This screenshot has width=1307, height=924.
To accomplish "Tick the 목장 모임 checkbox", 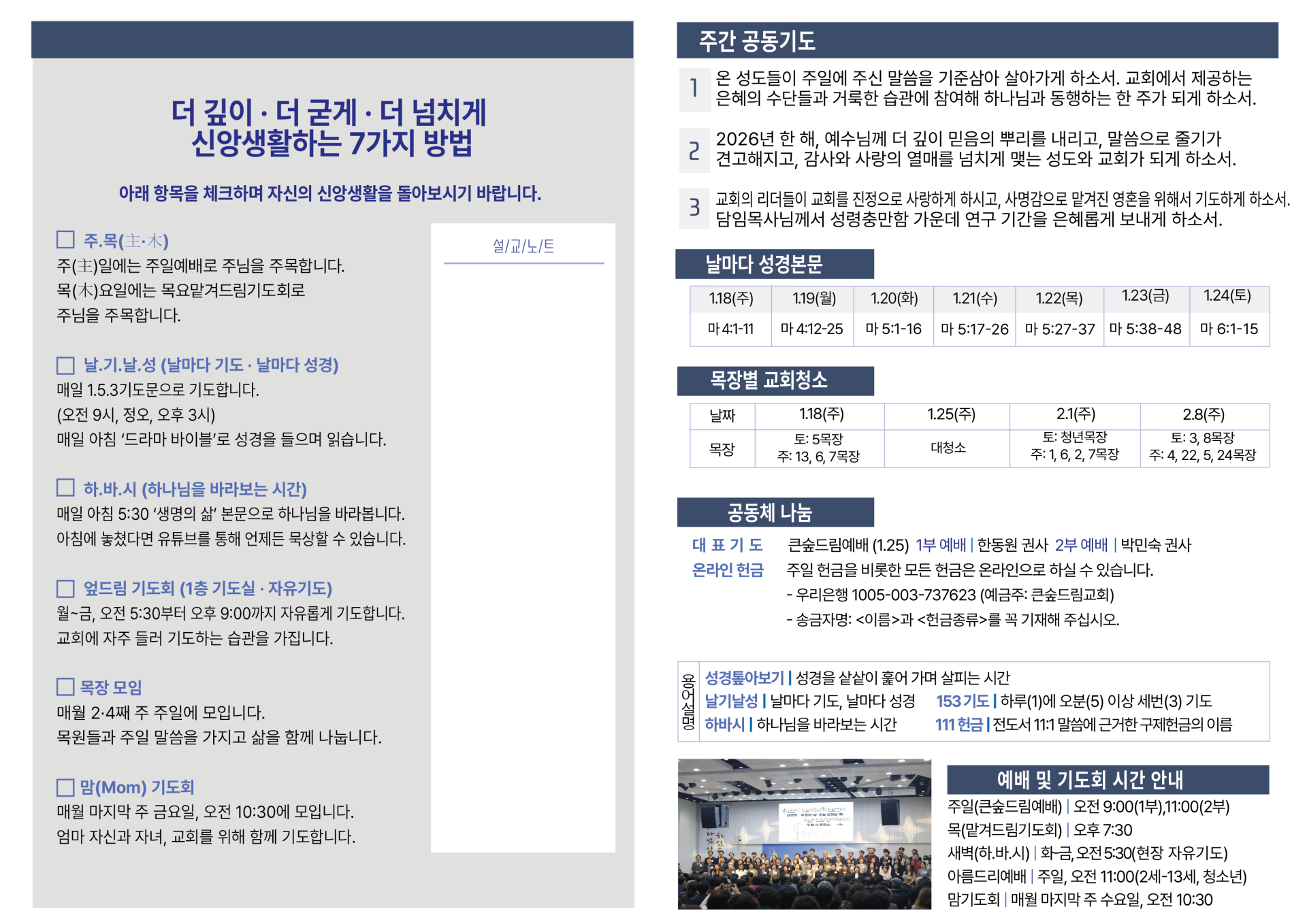I will tap(65, 687).
